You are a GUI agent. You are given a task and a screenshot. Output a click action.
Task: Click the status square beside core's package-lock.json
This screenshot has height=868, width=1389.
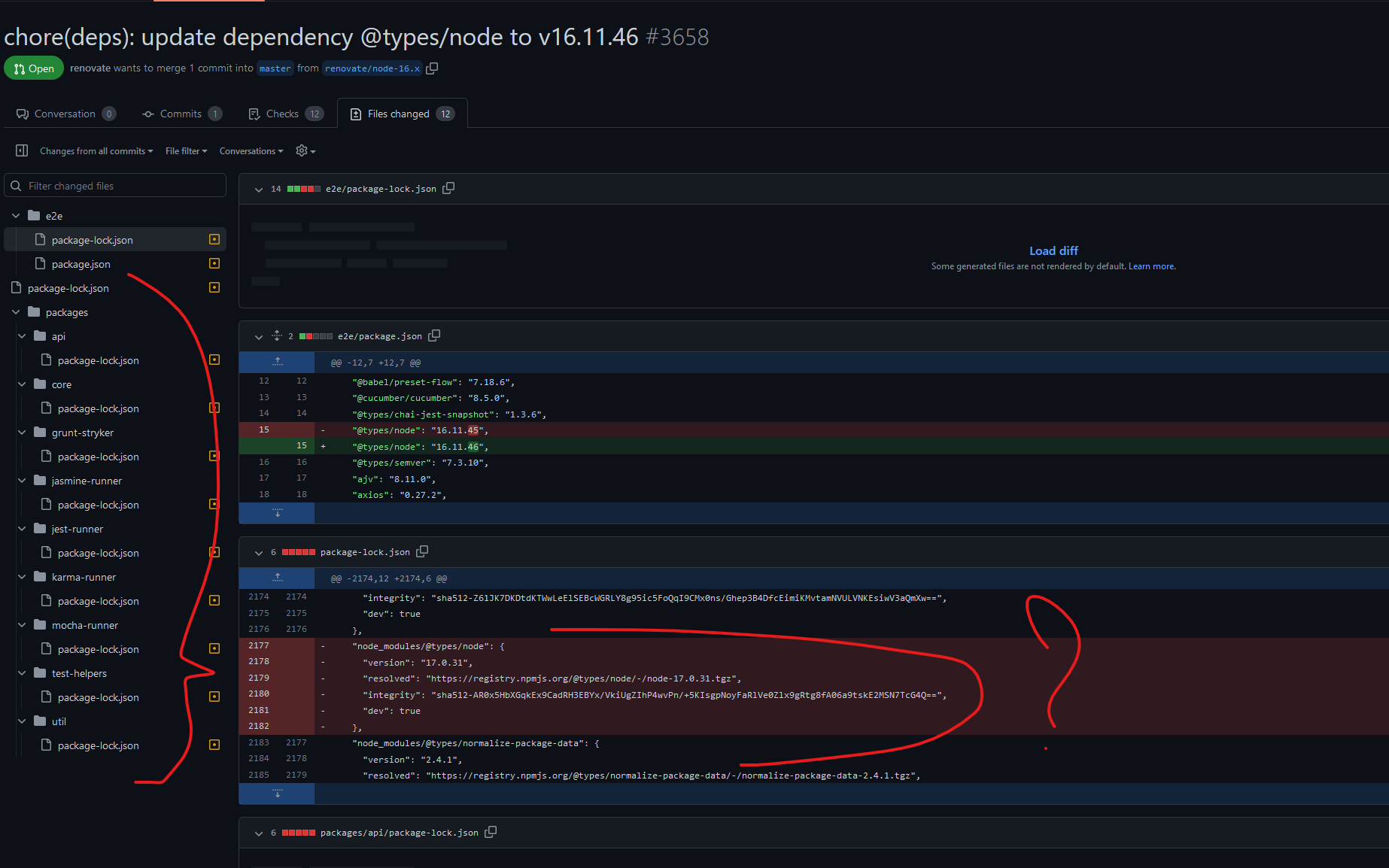(214, 408)
